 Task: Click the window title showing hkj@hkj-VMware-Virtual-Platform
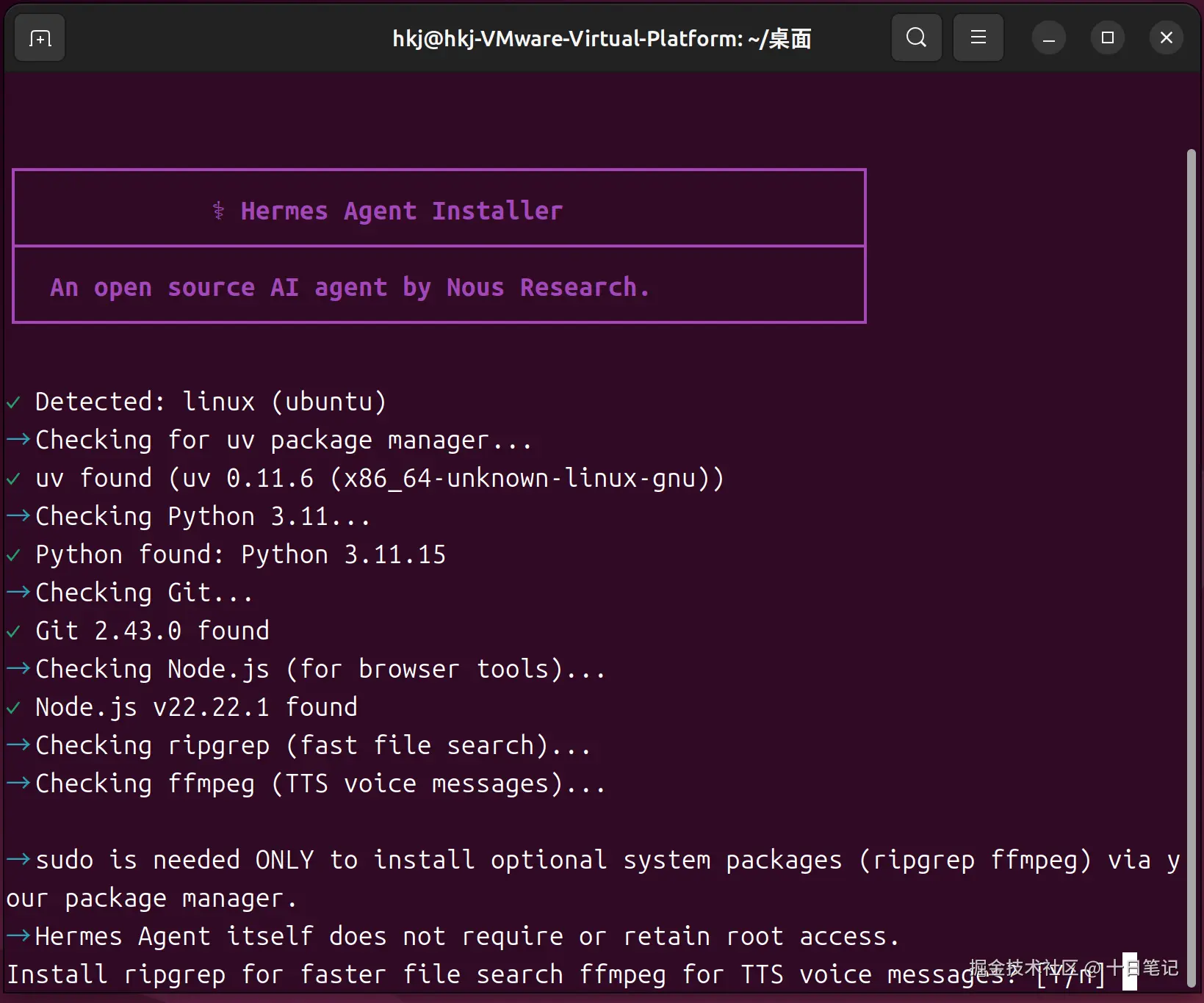[x=602, y=38]
